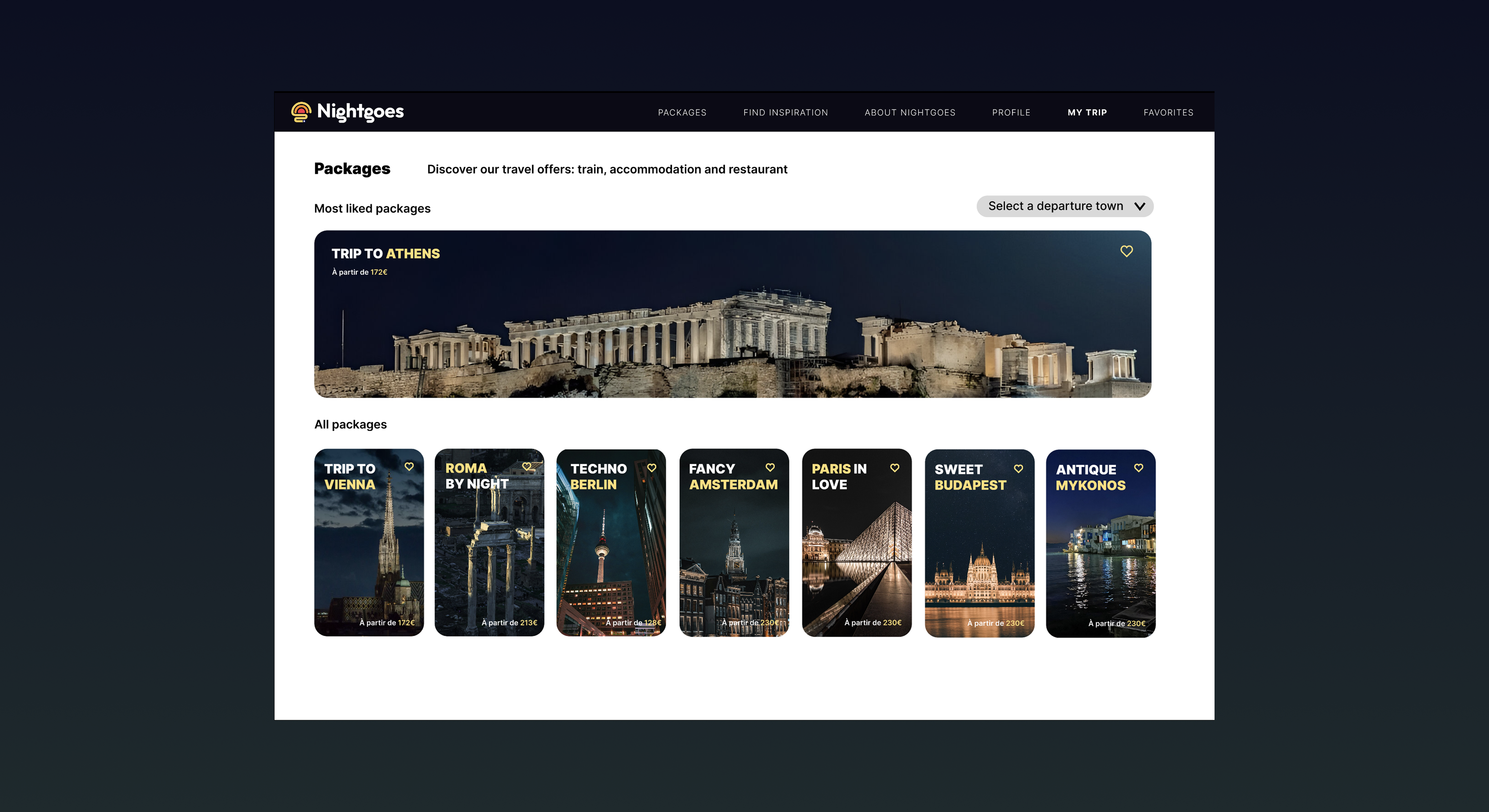The width and height of the screenshot is (1489, 812).
Task: Open About Nightgoes in navigation
Action: click(909, 113)
